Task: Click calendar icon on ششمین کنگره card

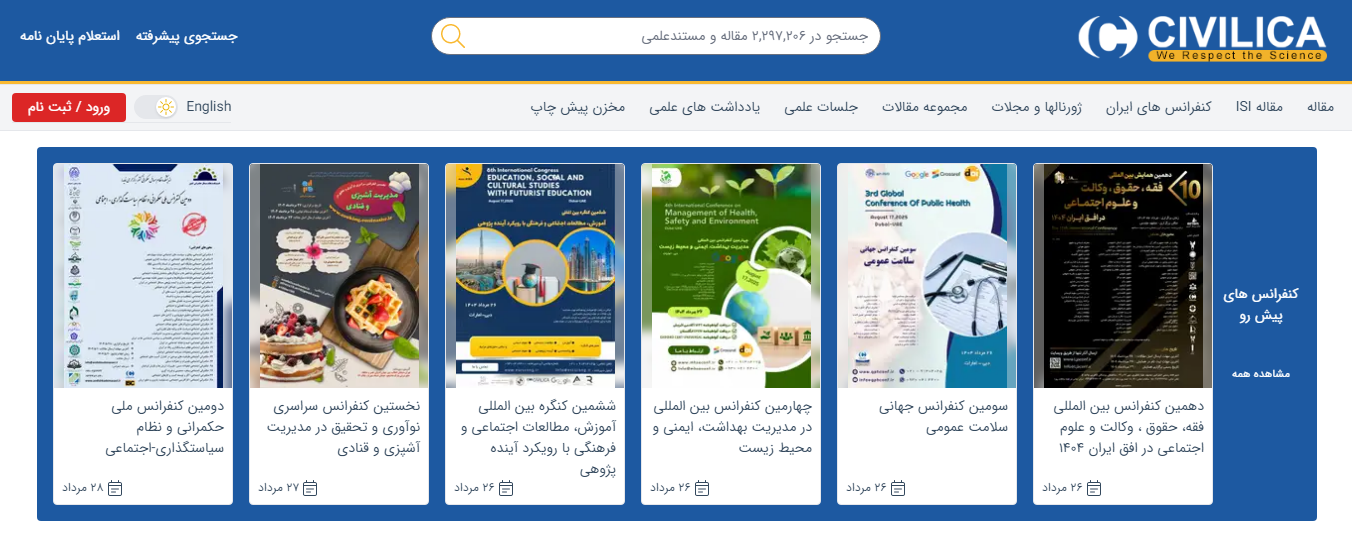Action: tap(506, 488)
